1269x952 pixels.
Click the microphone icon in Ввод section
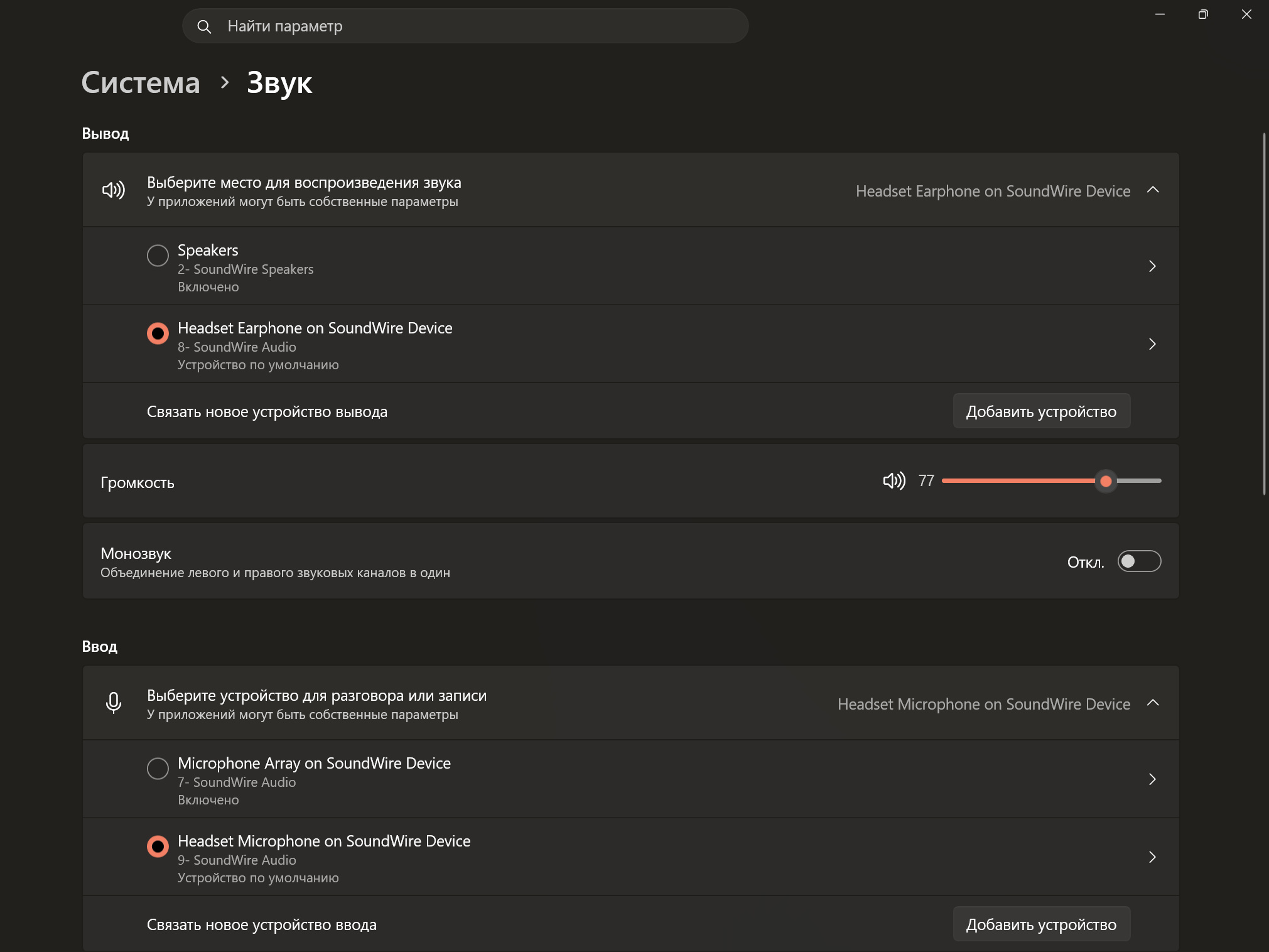(114, 703)
